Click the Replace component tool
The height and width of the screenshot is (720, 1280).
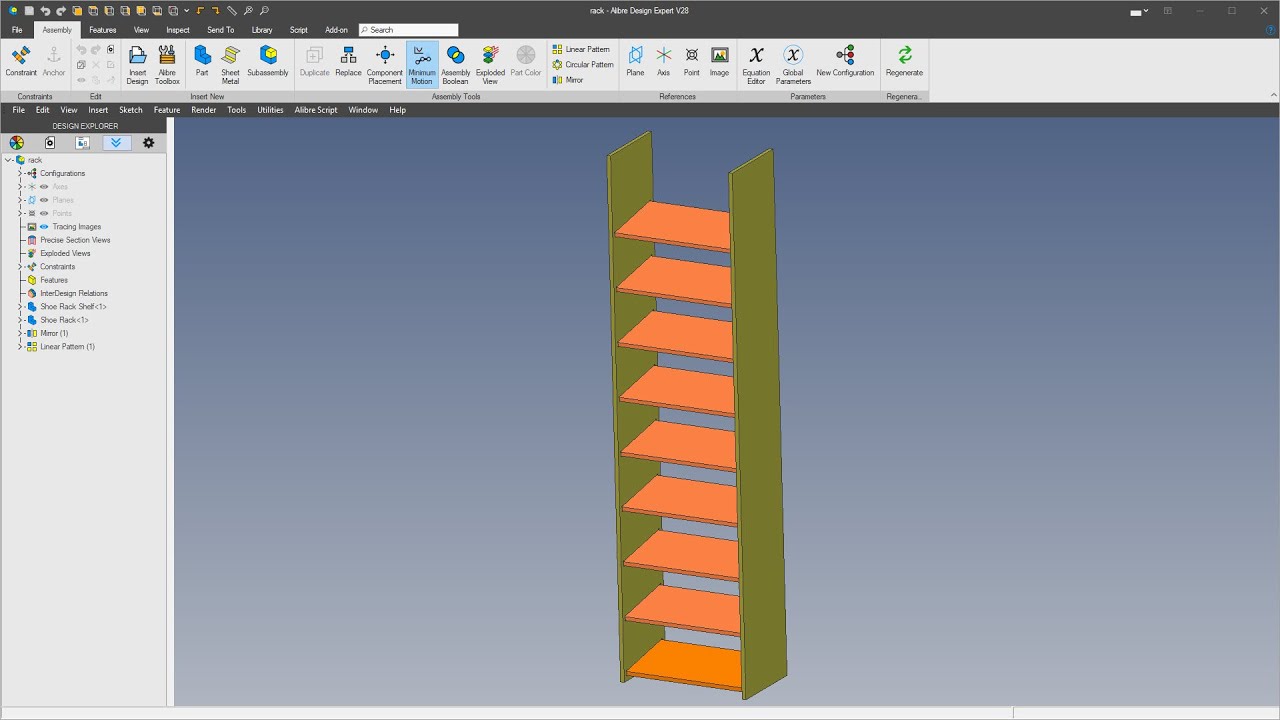[348, 61]
